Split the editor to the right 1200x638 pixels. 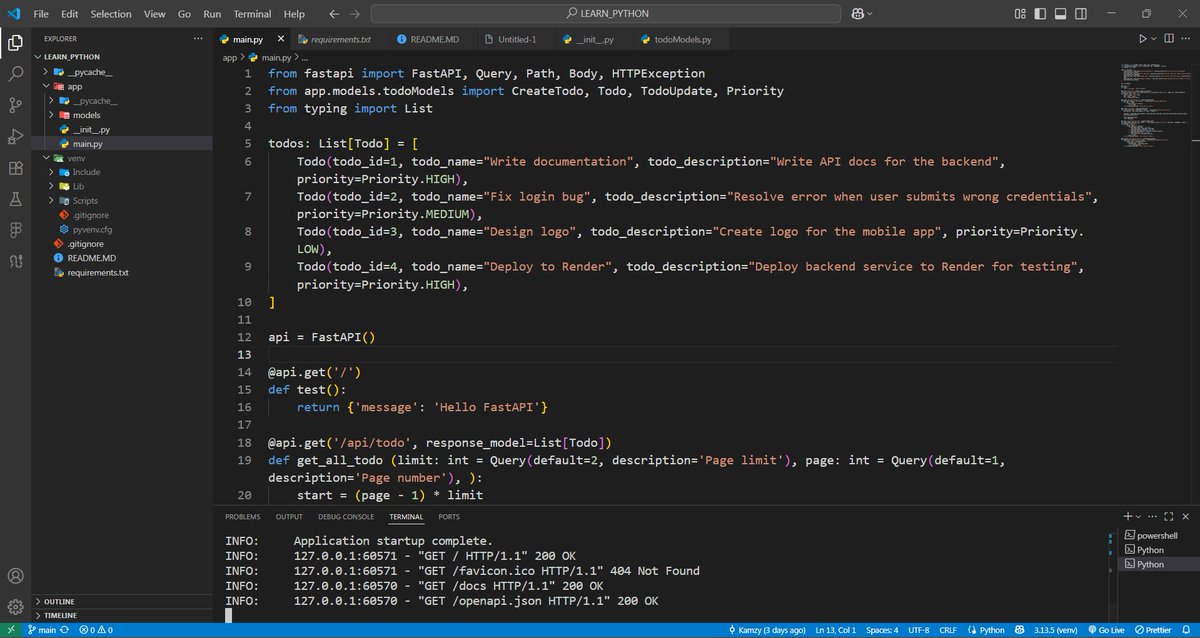[1169, 39]
